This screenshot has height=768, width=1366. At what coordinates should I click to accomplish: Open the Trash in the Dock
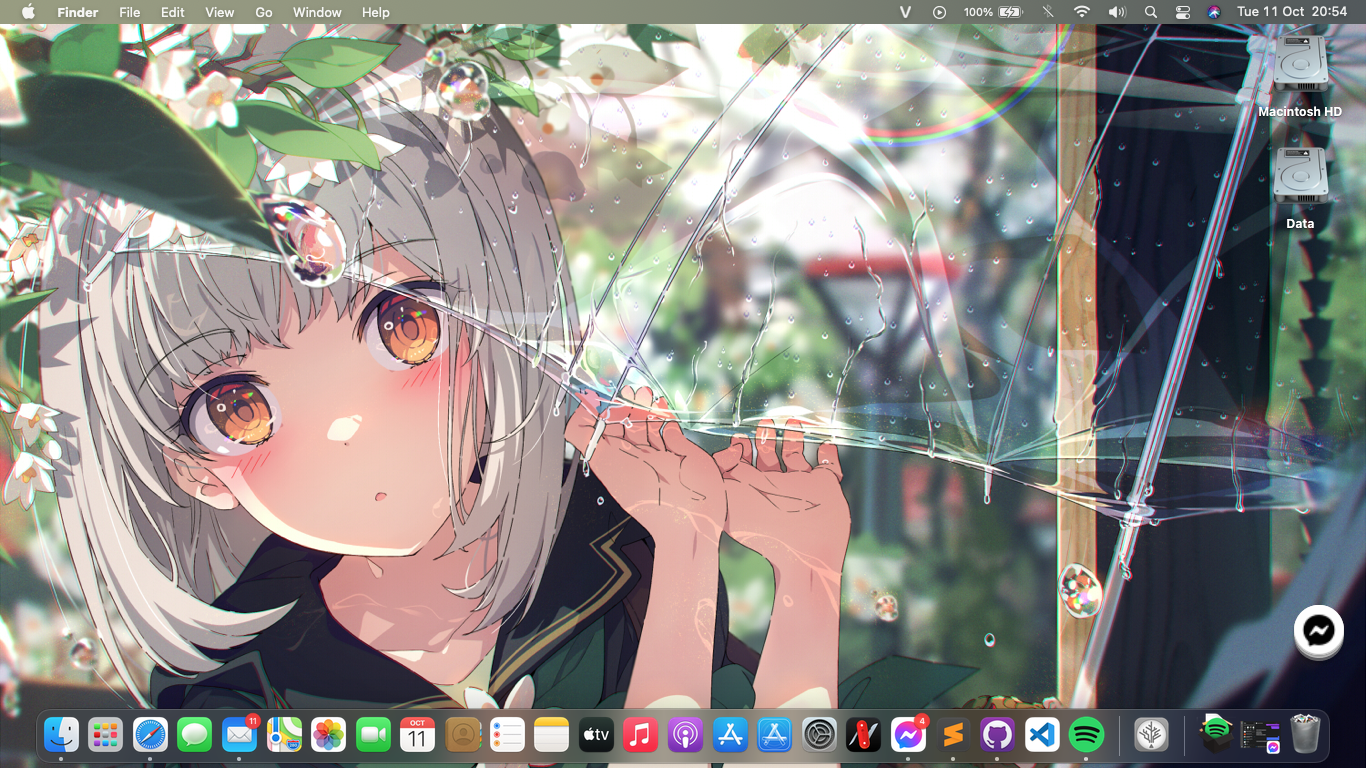(x=1305, y=736)
